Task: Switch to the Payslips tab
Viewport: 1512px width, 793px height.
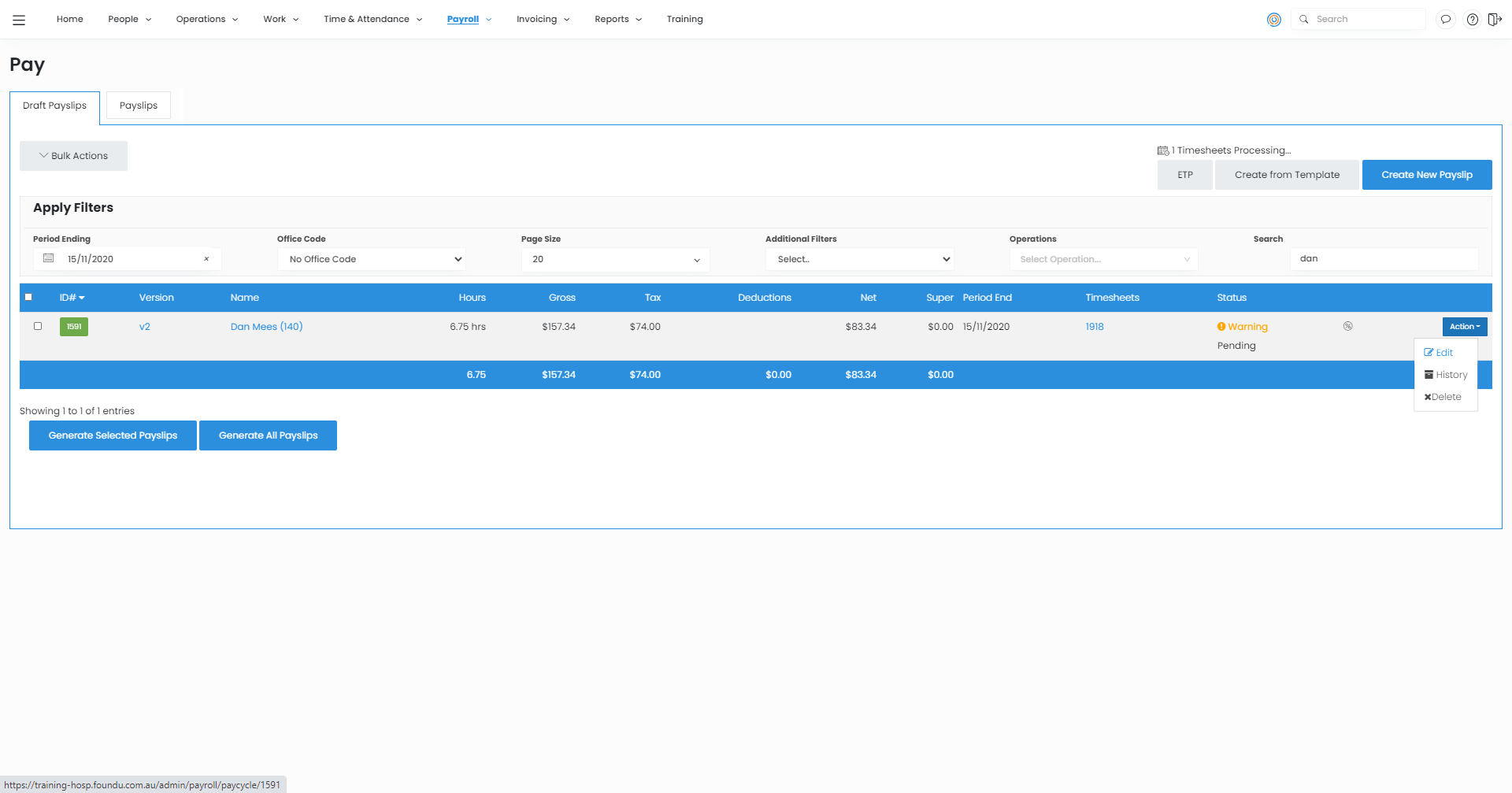Action: (139, 106)
